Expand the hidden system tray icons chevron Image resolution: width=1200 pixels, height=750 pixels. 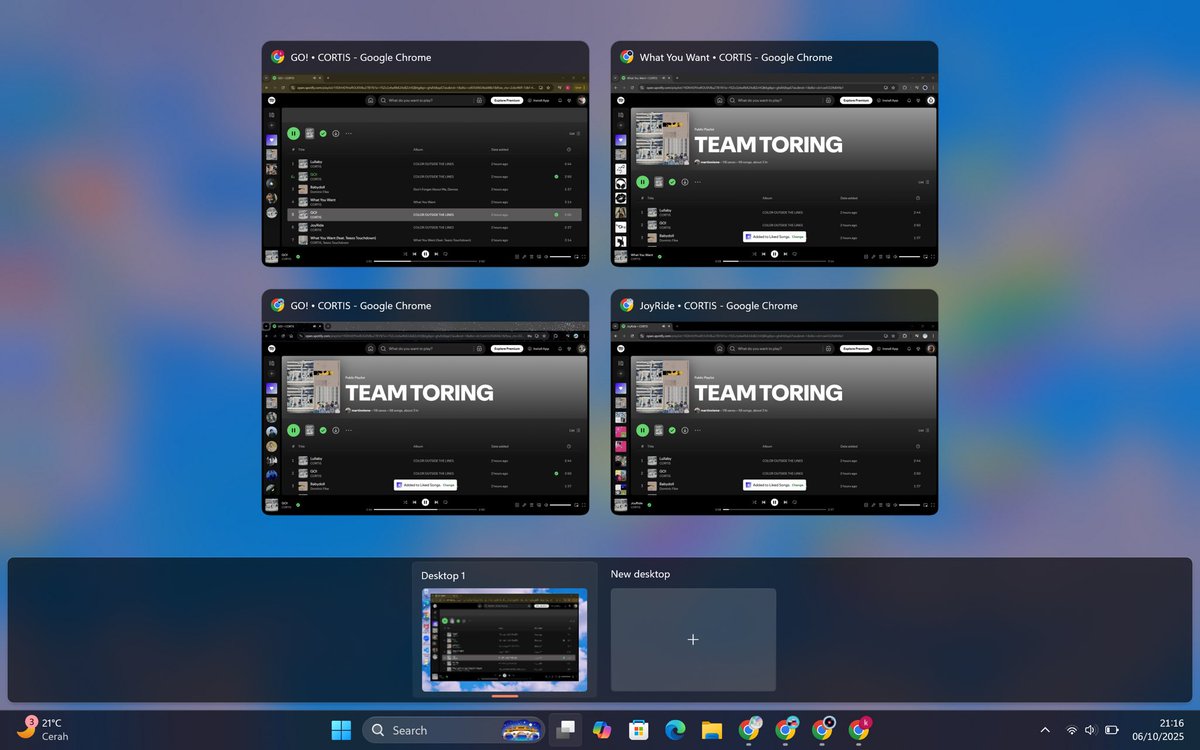pyautogui.click(x=1045, y=730)
